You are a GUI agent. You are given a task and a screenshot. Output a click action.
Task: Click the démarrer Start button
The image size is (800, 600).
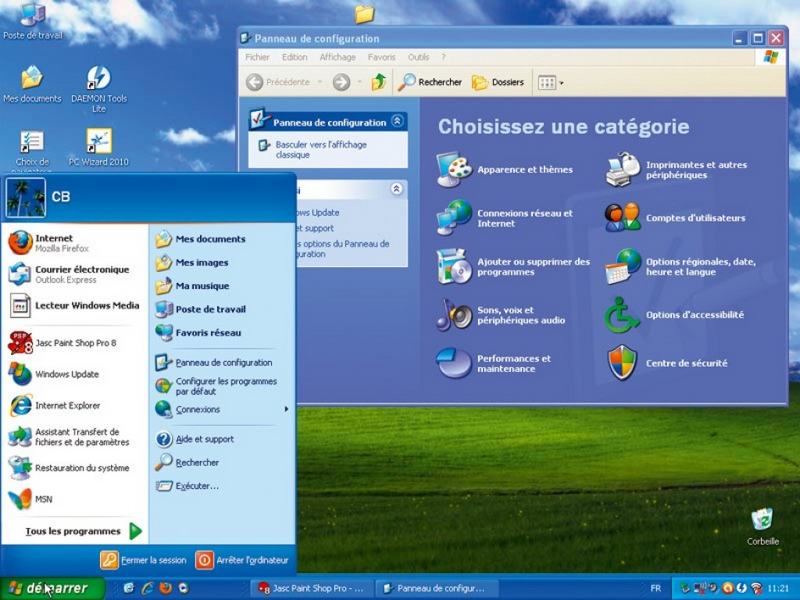point(52,588)
